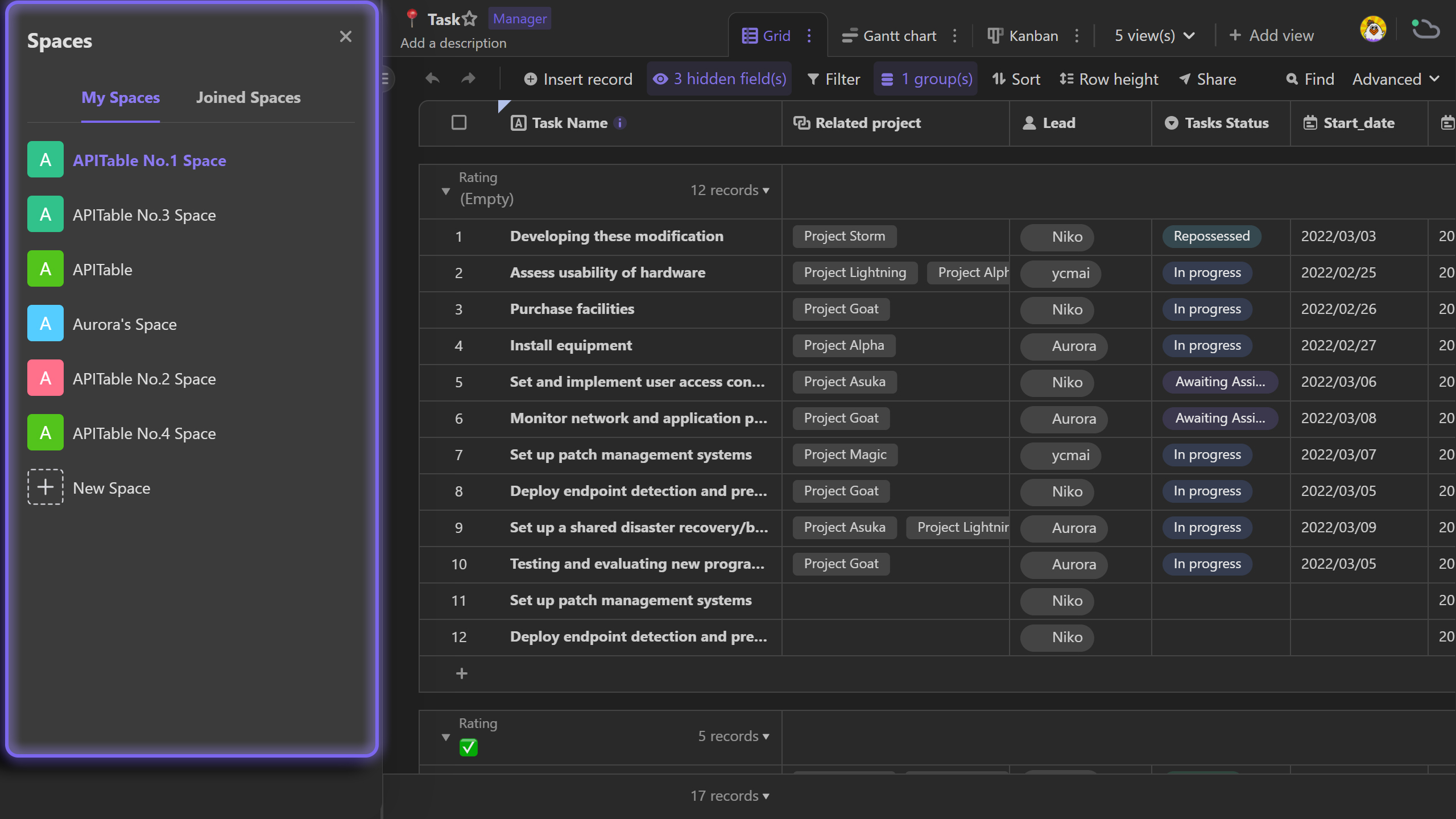Open the 5 records statistics dropdown

pos(734,736)
